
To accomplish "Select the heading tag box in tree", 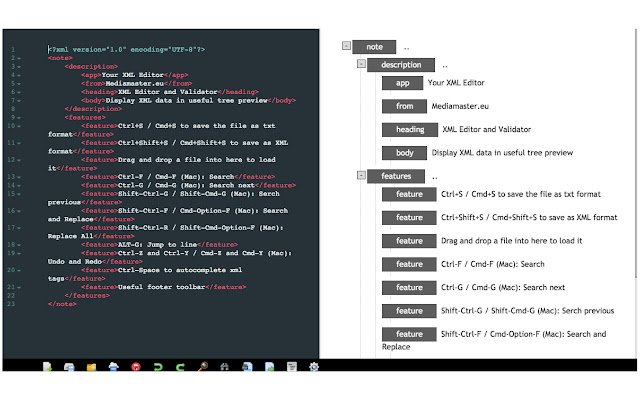I will coord(410,129).
